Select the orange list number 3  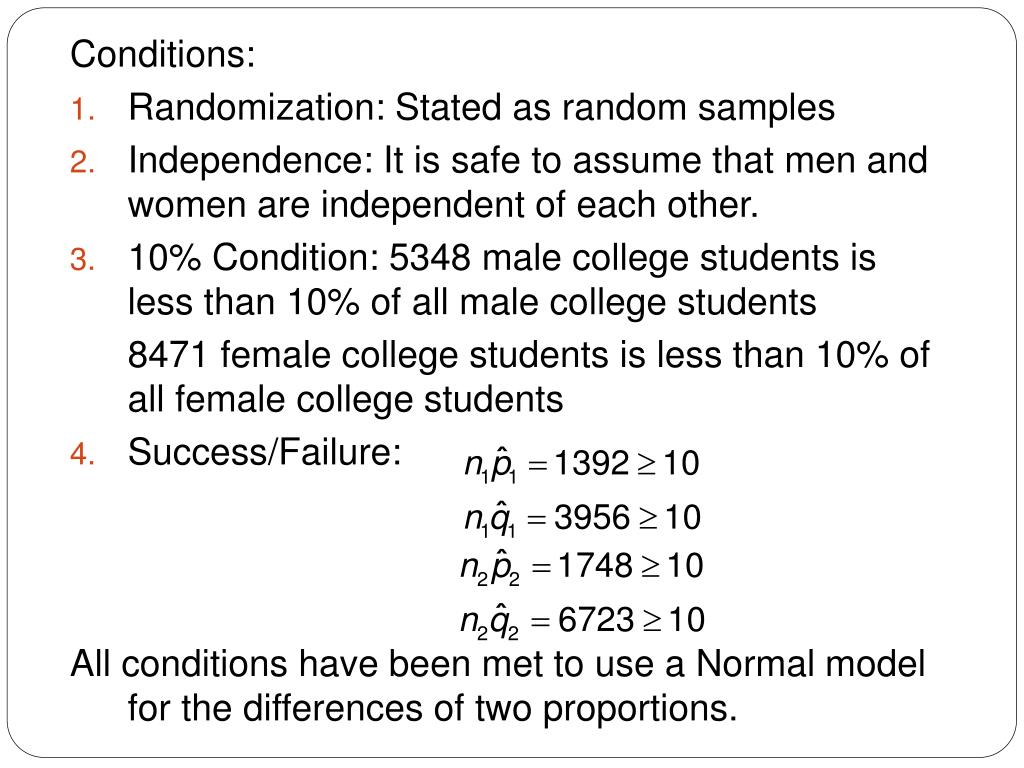[x=82, y=260]
